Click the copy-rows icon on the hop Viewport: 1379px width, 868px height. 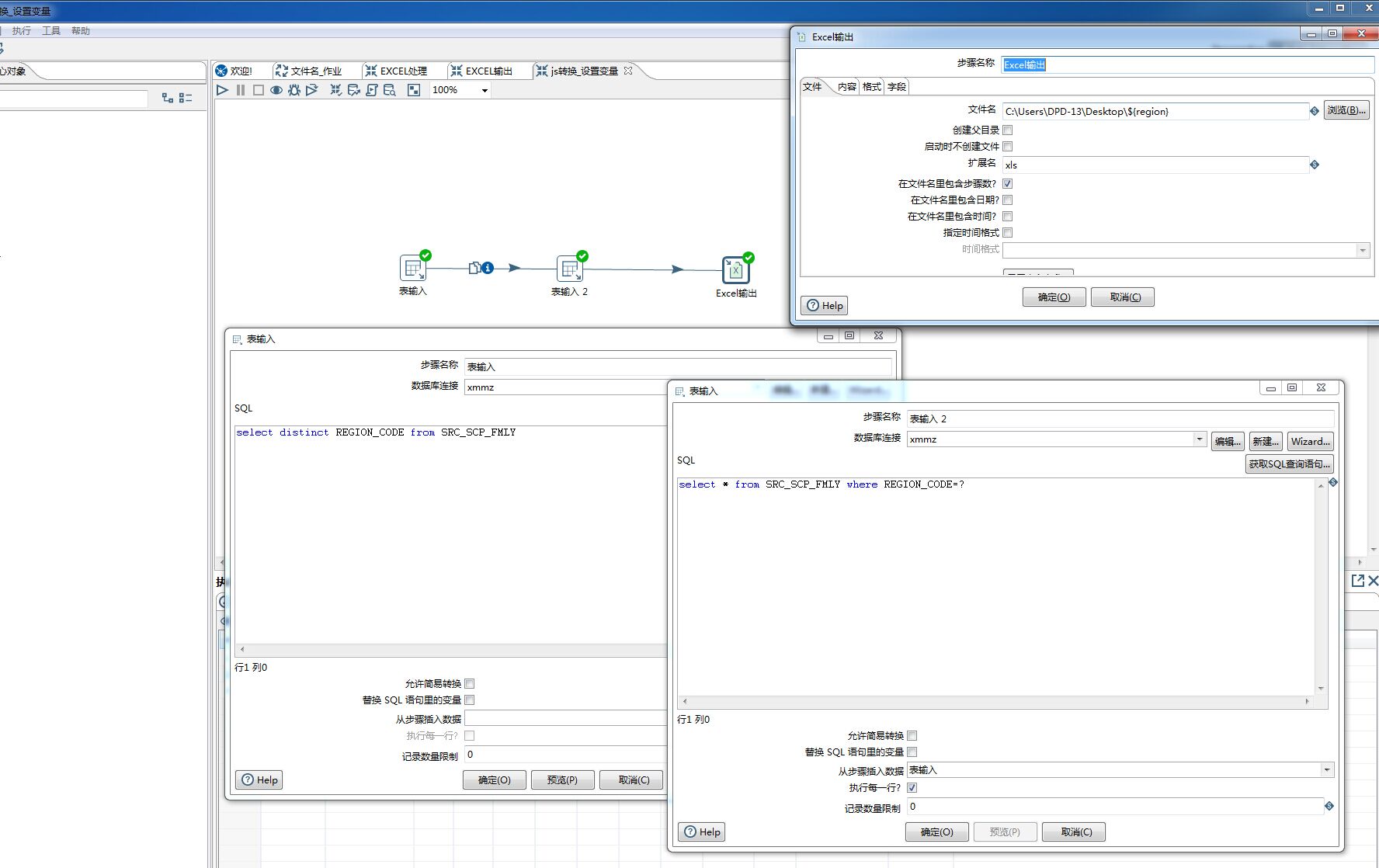[x=474, y=268]
